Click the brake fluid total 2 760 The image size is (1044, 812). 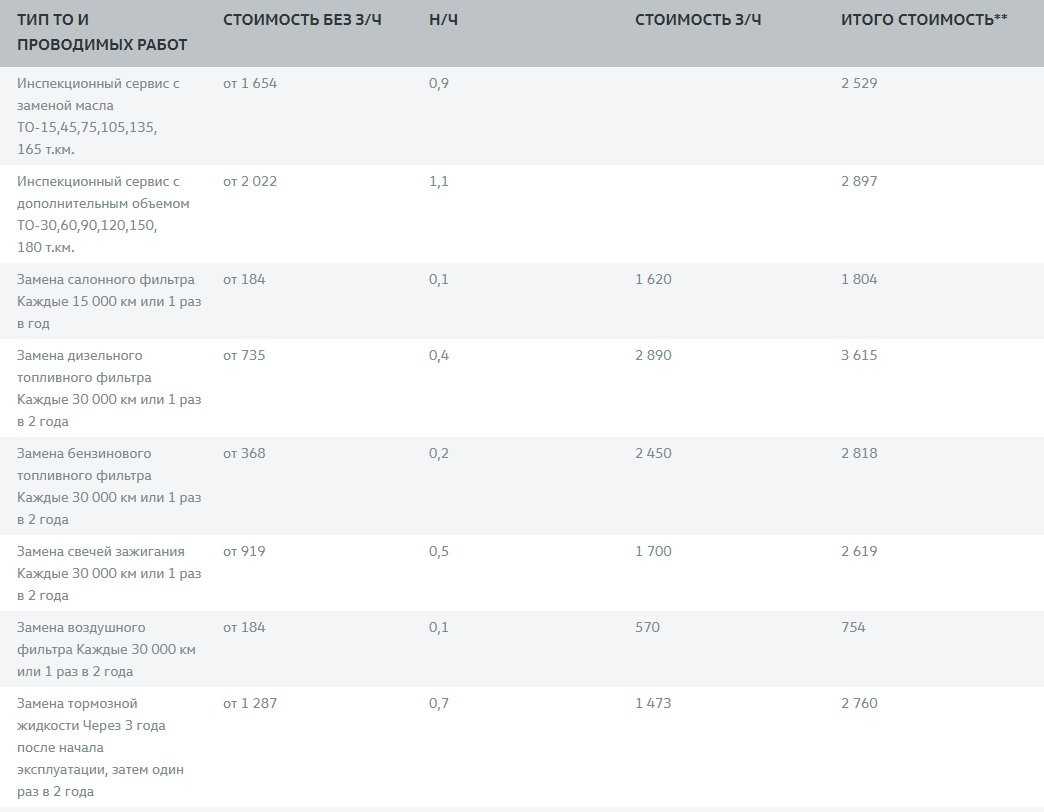tap(859, 704)
